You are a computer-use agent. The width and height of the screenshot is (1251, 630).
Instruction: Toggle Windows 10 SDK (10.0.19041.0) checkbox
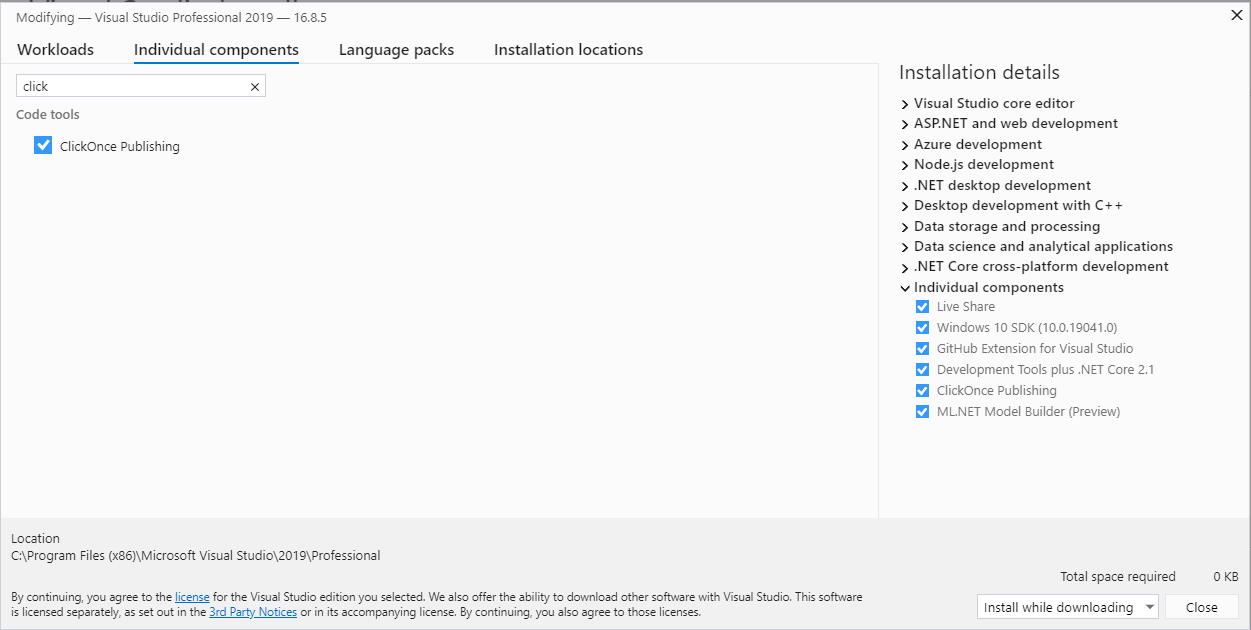[x=923, y=328]
